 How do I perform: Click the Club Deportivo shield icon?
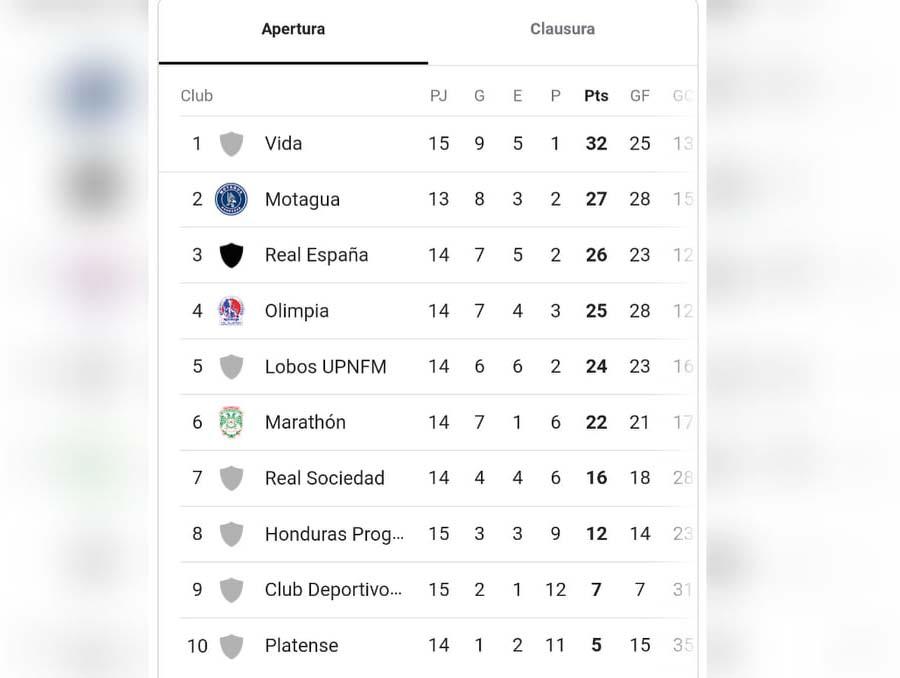(231, 590)
